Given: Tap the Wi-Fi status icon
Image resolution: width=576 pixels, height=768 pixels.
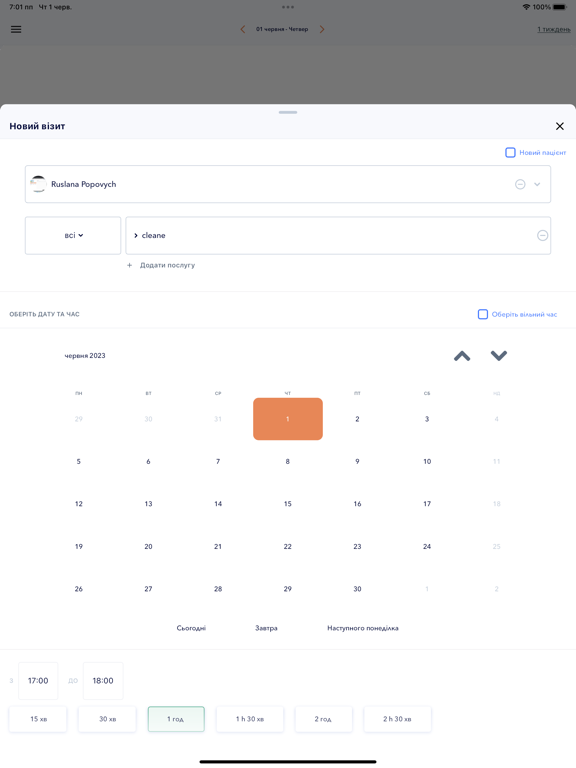Looking at the screenshot, I should [x=527, y=7].
